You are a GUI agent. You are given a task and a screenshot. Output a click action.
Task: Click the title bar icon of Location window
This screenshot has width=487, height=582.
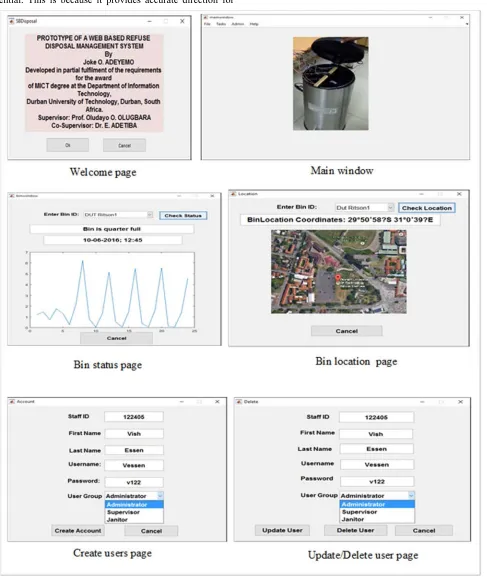pos(233,194)
